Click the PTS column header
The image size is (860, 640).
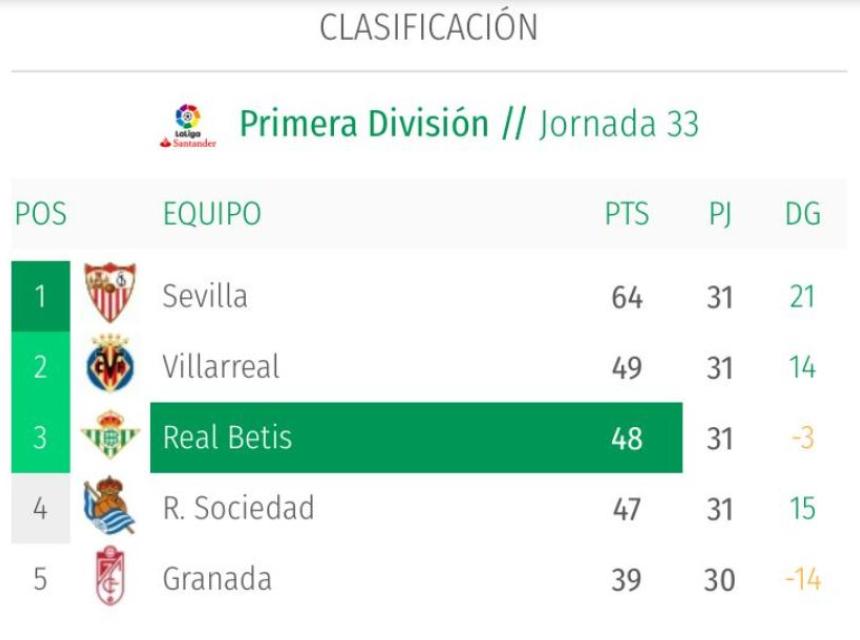[x=627, y=214]
